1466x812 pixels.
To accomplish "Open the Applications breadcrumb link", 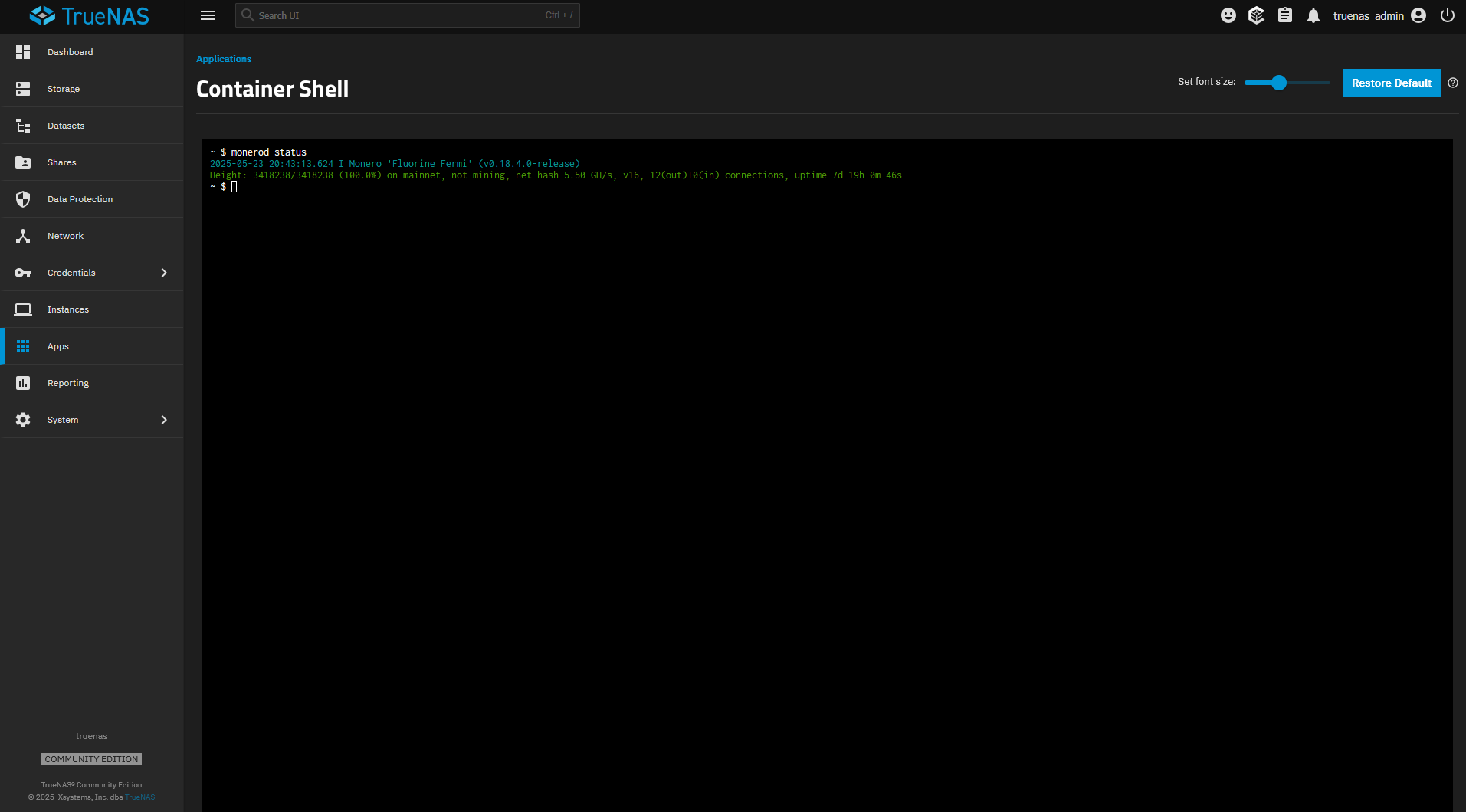I will (223, 59).
